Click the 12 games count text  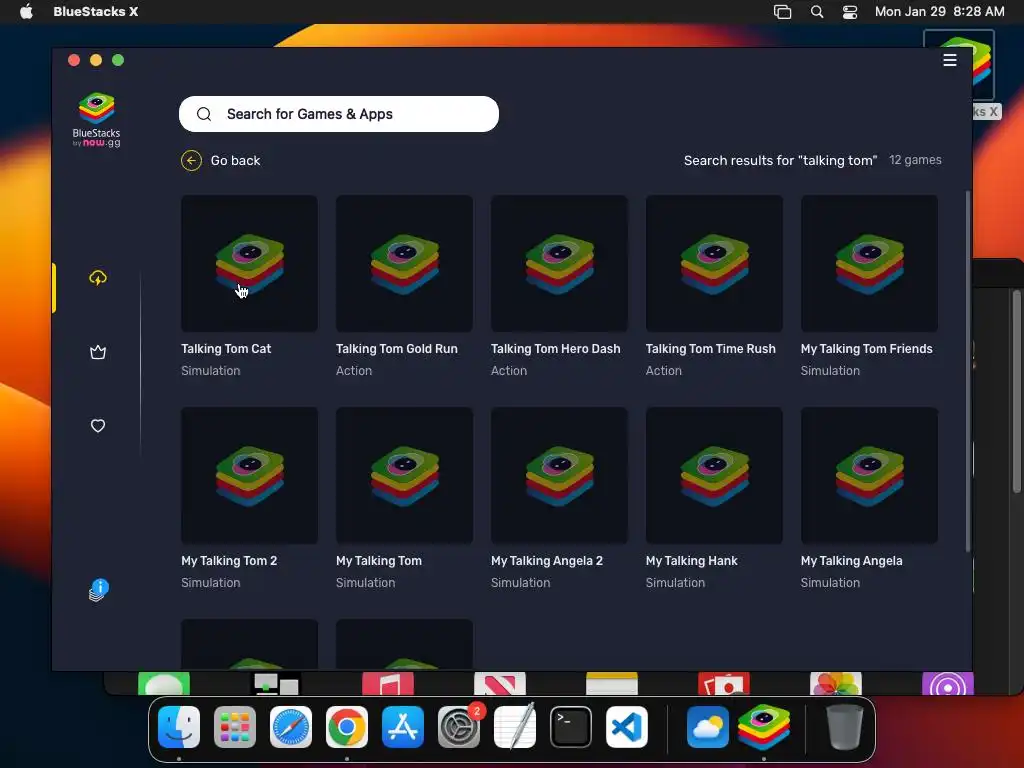(x=915, y=160)
